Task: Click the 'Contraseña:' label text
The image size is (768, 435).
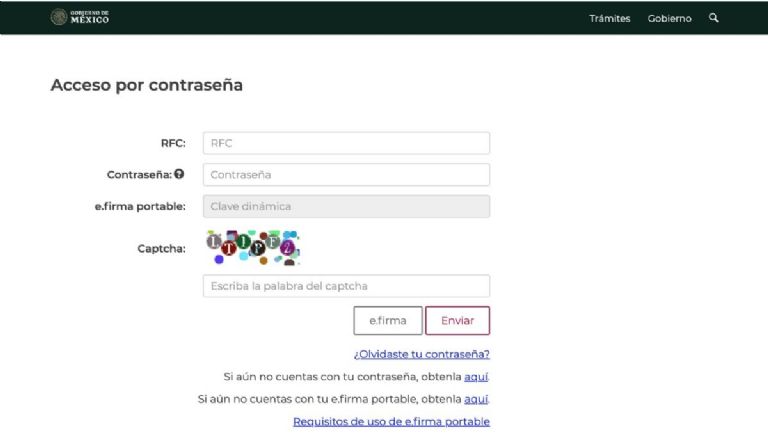Action: click(x=139, y=174)
